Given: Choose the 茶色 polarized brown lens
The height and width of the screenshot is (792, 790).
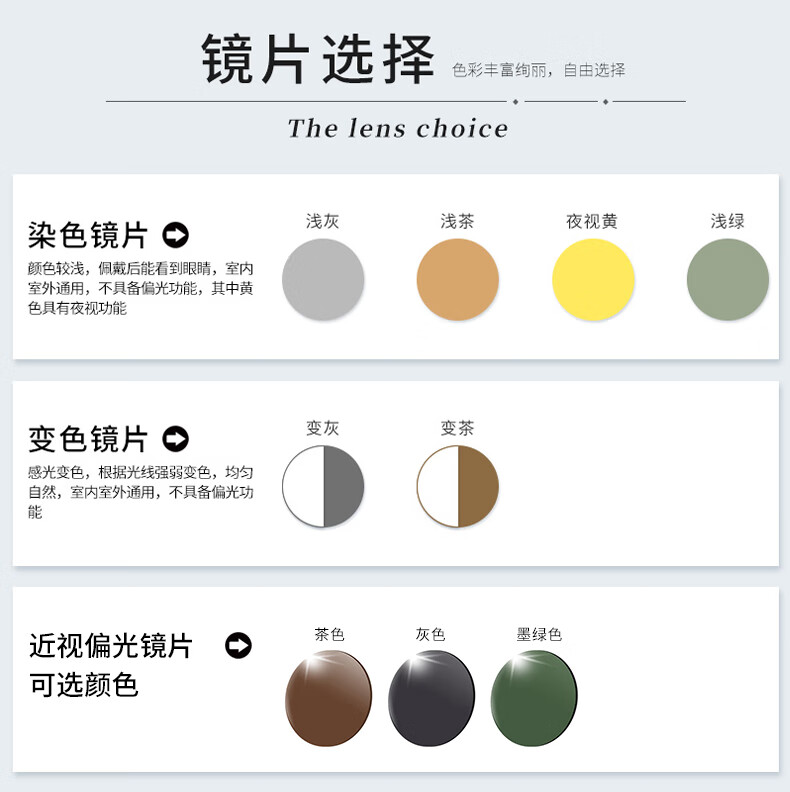Looking at the screenshot, I should click(329, 698).
